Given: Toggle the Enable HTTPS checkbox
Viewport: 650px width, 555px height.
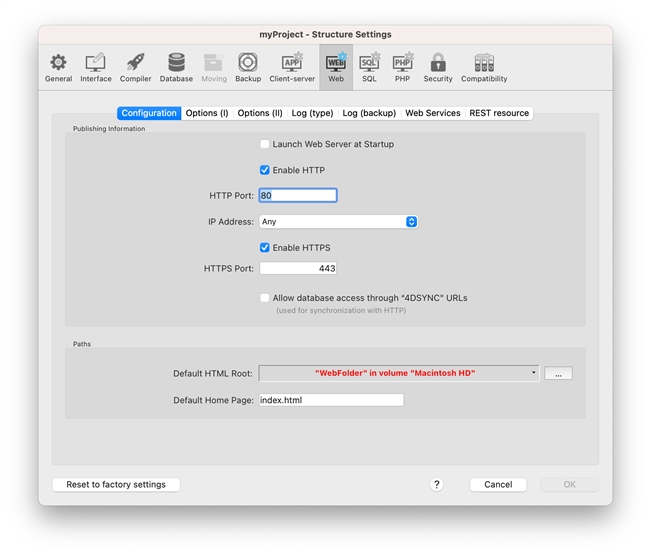Looking at the screenshot, I should (x=265, y=248).
